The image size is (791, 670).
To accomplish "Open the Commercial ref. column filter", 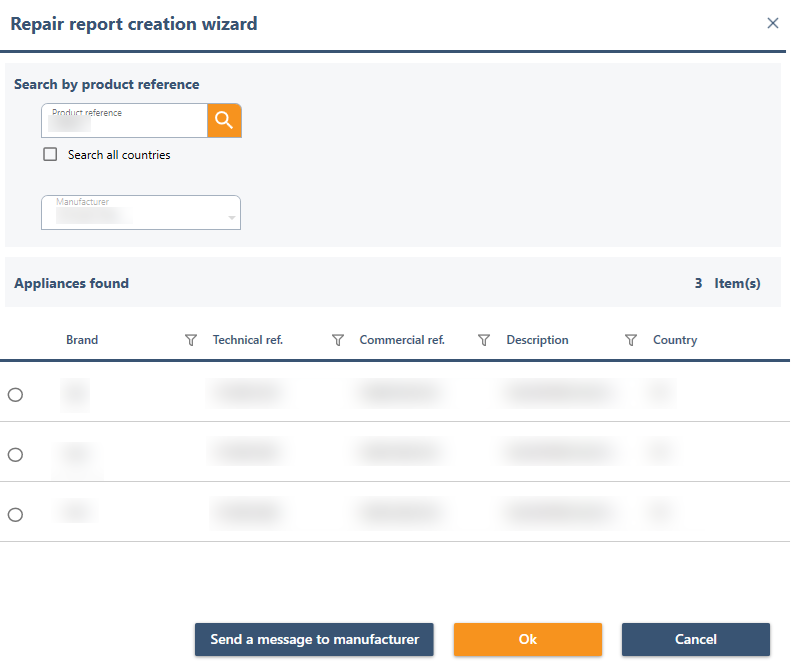I will tap(484, 340).
